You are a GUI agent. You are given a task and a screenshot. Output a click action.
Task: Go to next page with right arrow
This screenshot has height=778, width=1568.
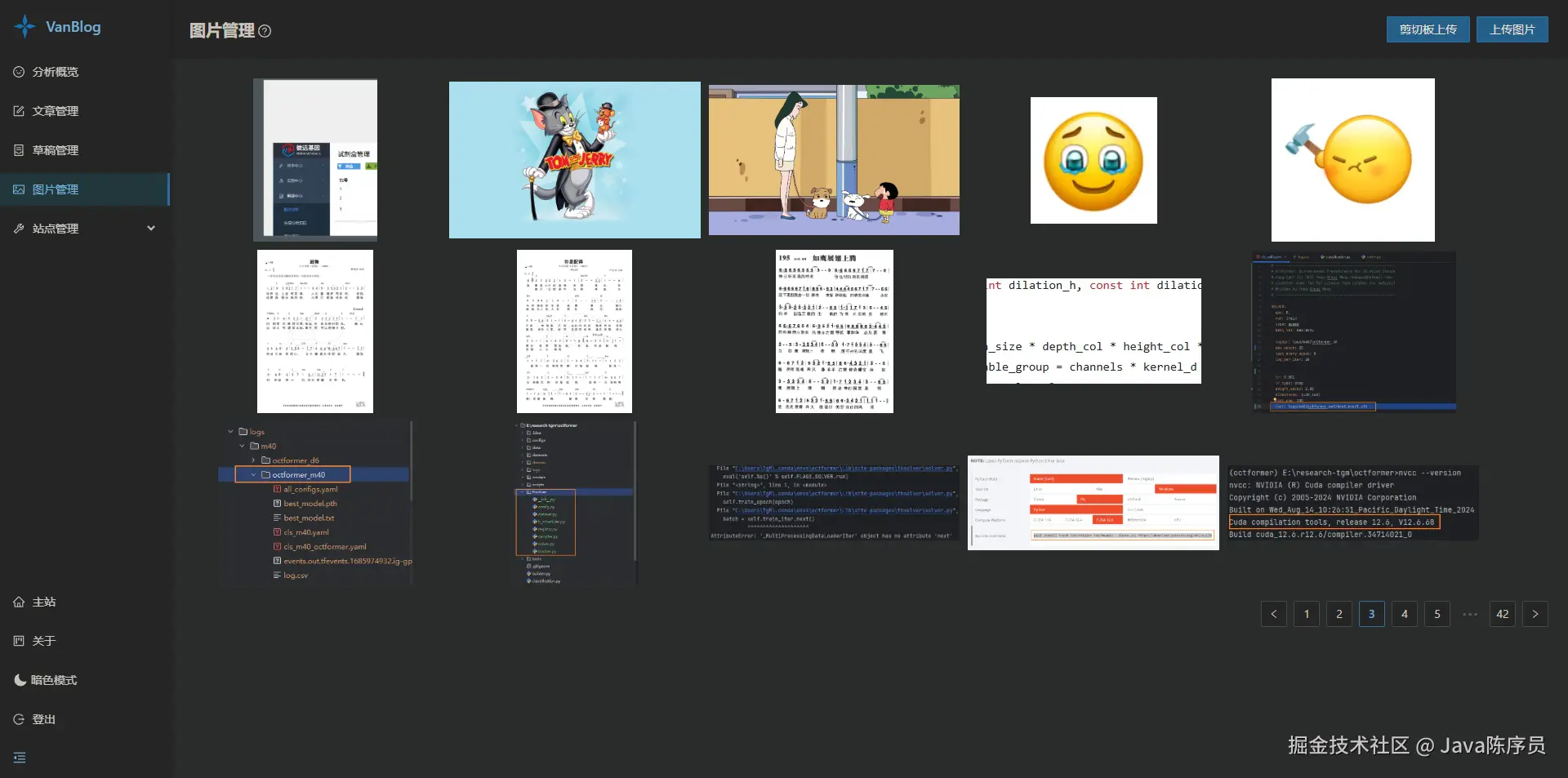pyautogui.click(x=1535, y=614)
